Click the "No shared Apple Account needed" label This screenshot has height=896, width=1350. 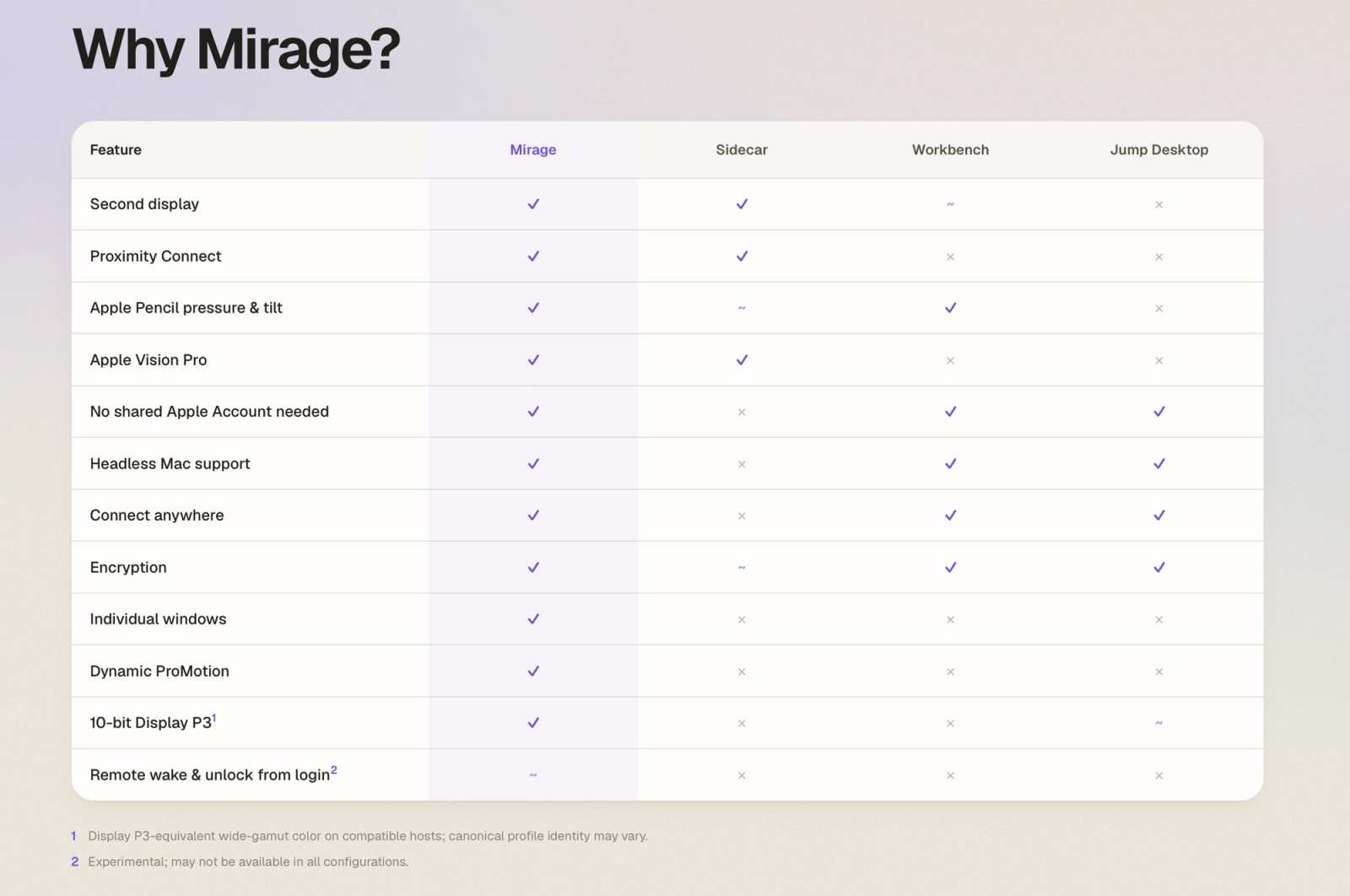pos(209,412)
